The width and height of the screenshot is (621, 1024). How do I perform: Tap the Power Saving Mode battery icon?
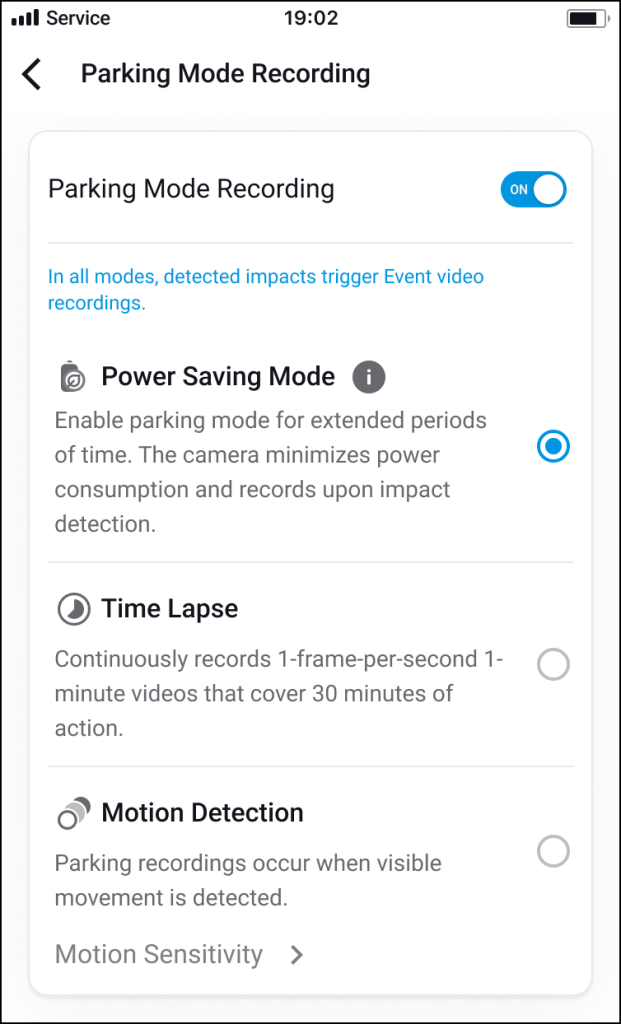tap(72, 377)
